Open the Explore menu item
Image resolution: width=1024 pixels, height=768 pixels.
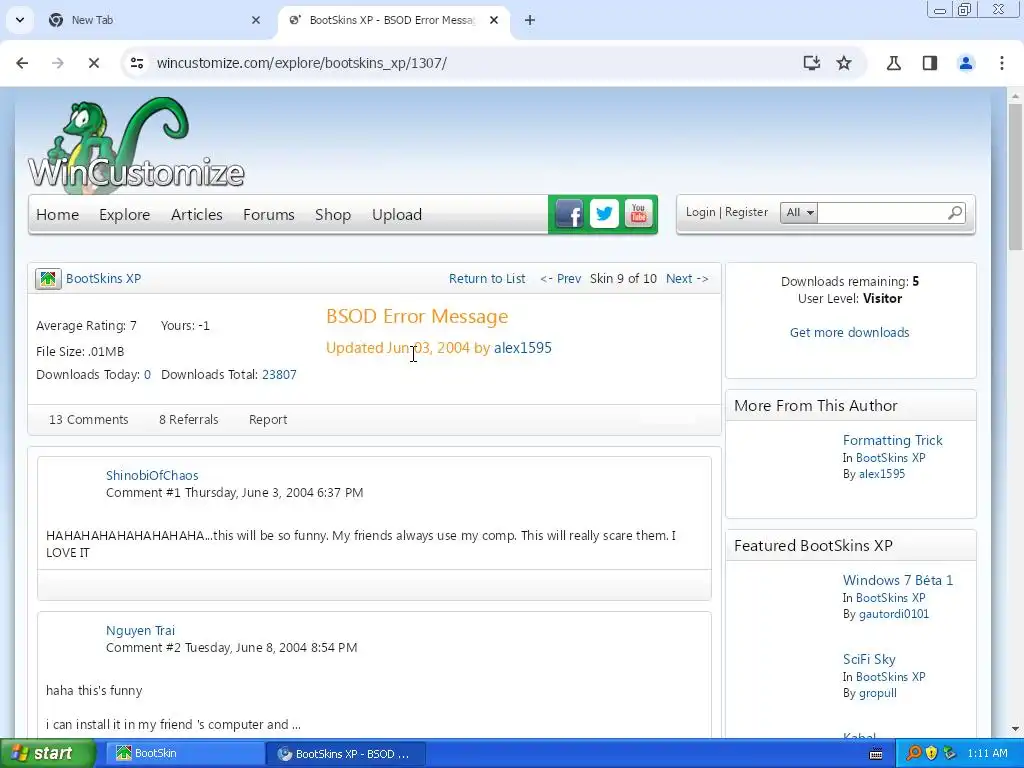[x=125, y=215]
